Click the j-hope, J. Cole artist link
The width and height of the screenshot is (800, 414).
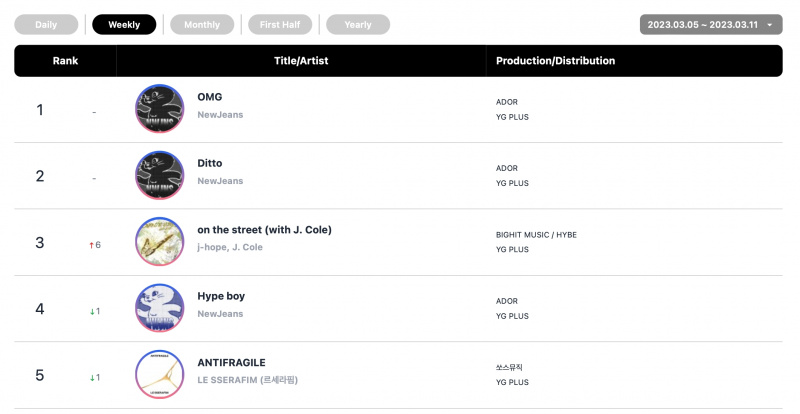pyautogui.click(x=230, y=247)
